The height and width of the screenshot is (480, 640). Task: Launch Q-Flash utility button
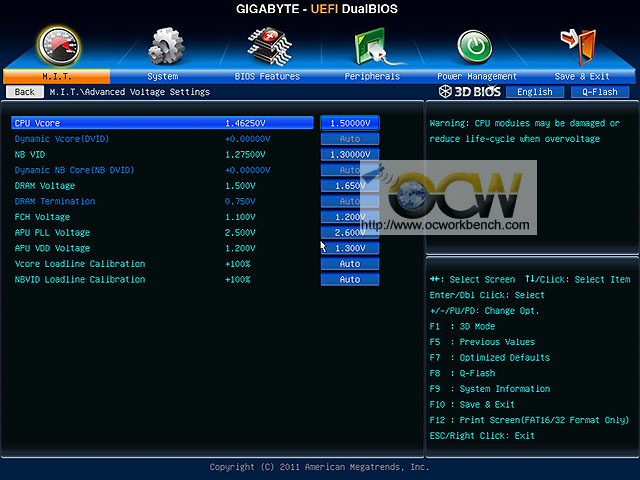(600, 92)
